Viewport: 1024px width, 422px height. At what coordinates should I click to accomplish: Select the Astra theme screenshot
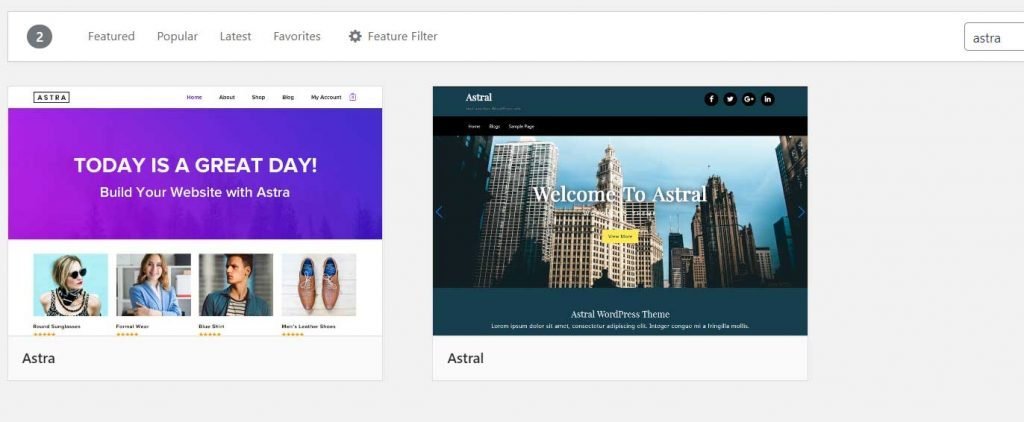[x=195, y=211]
